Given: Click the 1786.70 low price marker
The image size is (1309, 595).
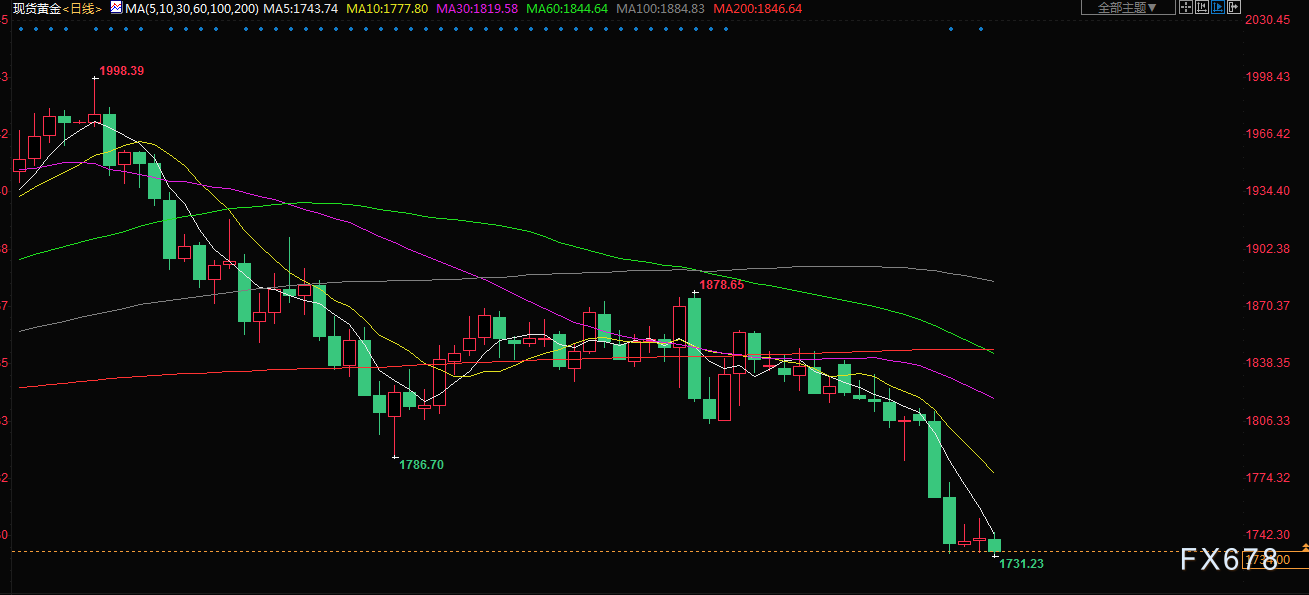Looking at the screenshot, I should (422, 464).
